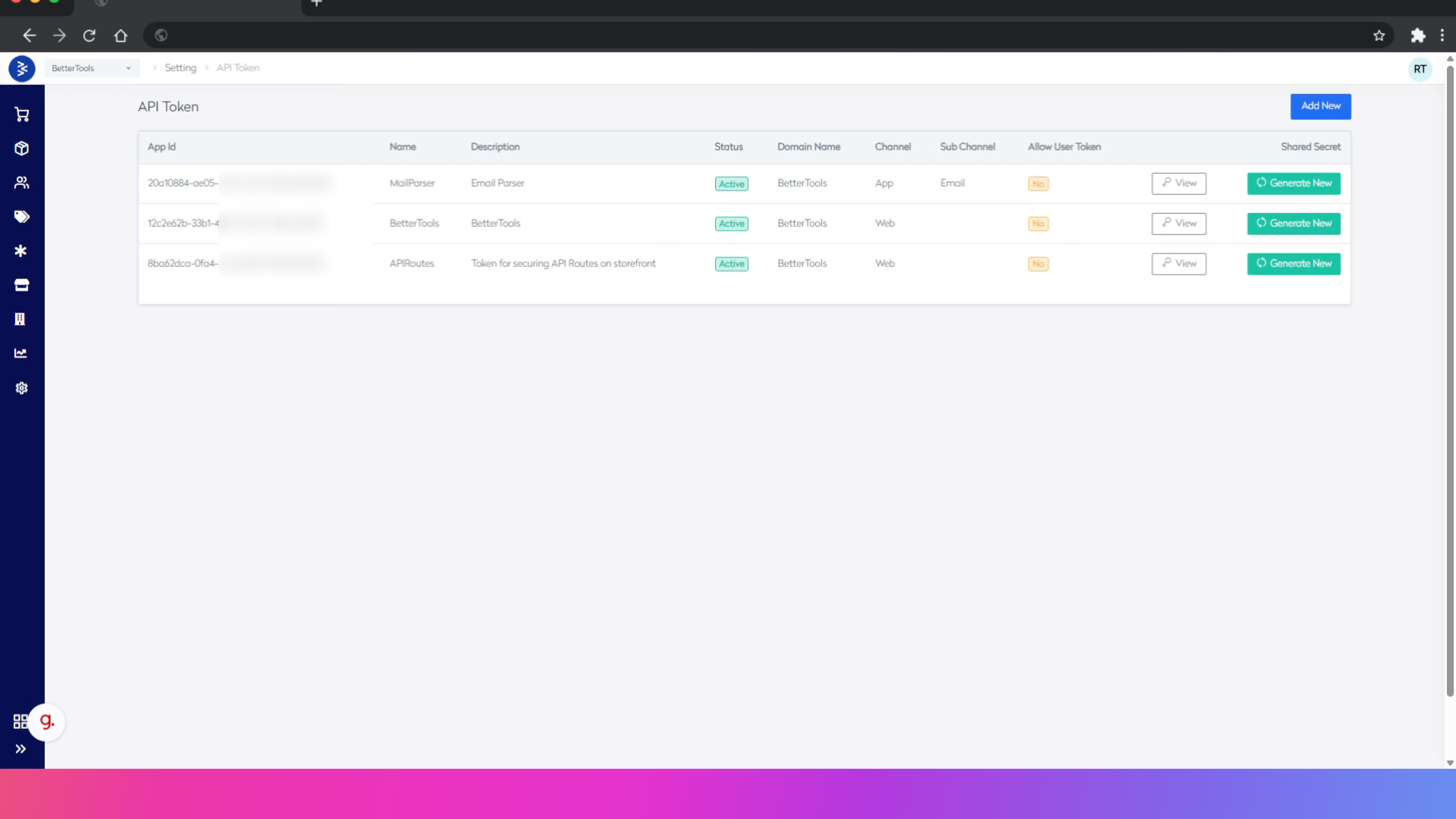Open the BetterTools store dropdown
This screenshot has width=1456, height=819.
point(92,68)
